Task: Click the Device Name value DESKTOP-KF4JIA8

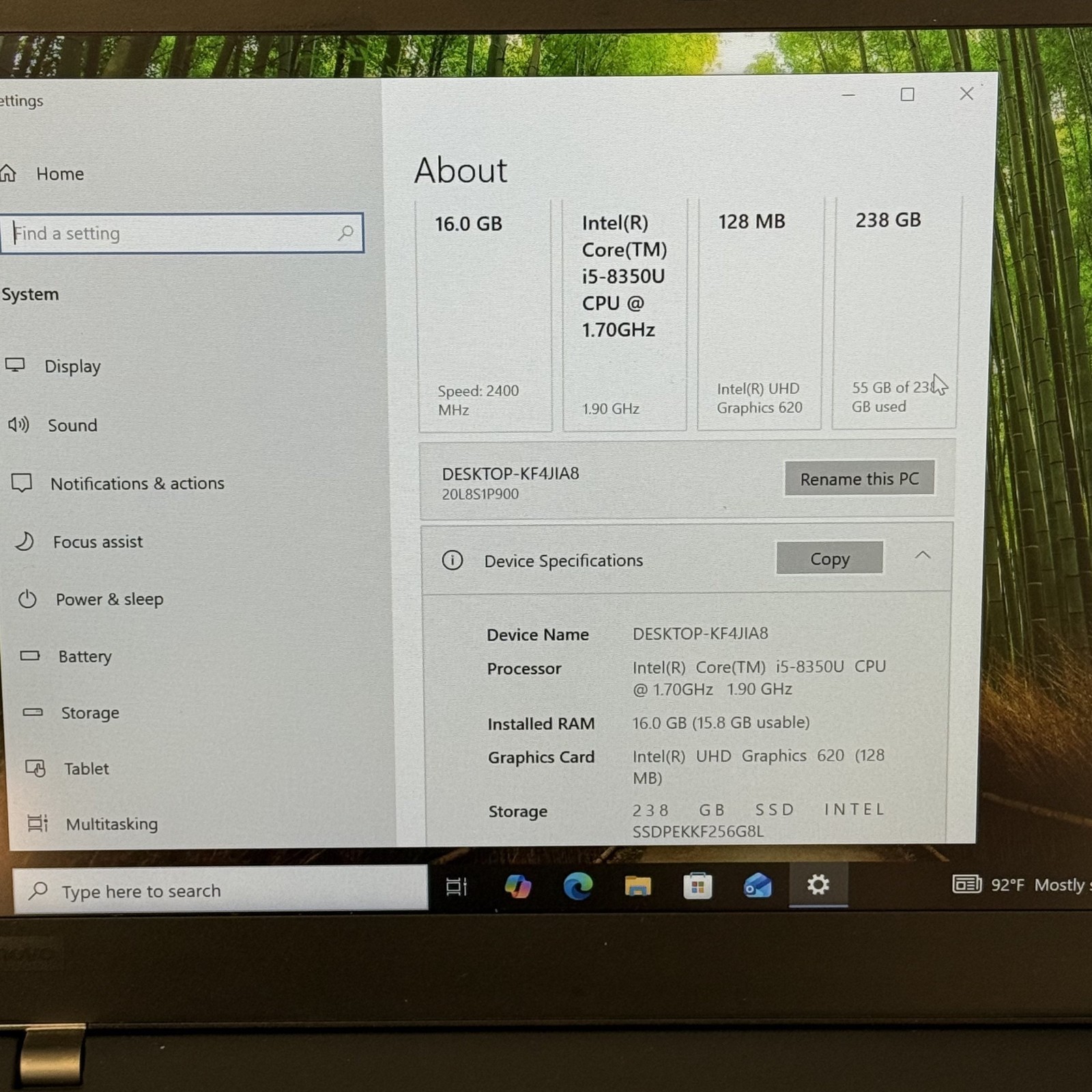Action: click(700, 633)
